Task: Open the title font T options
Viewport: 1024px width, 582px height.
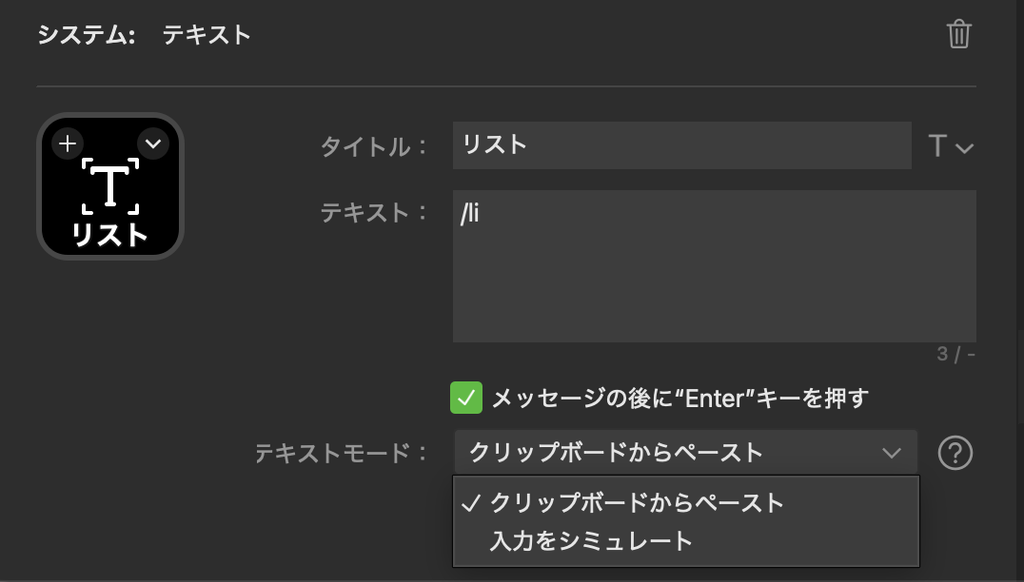Action: point(951,146)
